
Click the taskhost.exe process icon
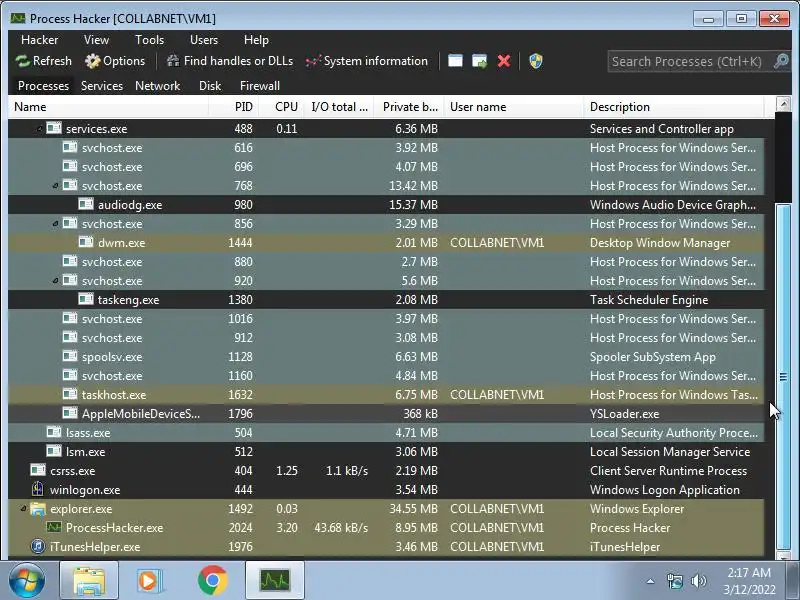(70, 394)
